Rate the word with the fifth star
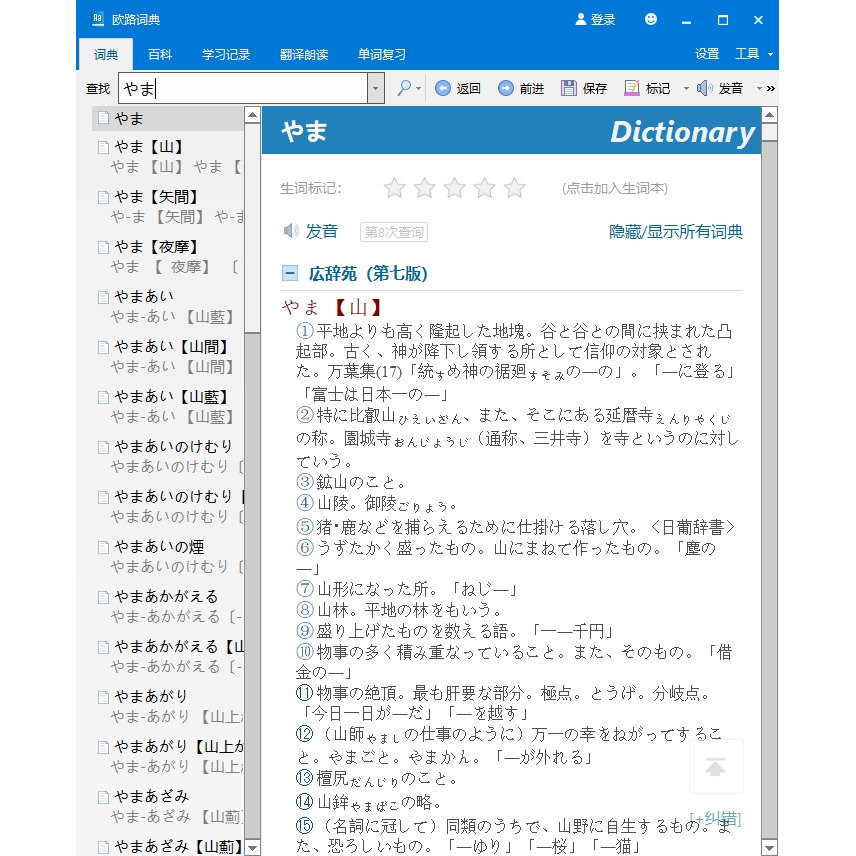856x856 pixels. tap(515, 188)
